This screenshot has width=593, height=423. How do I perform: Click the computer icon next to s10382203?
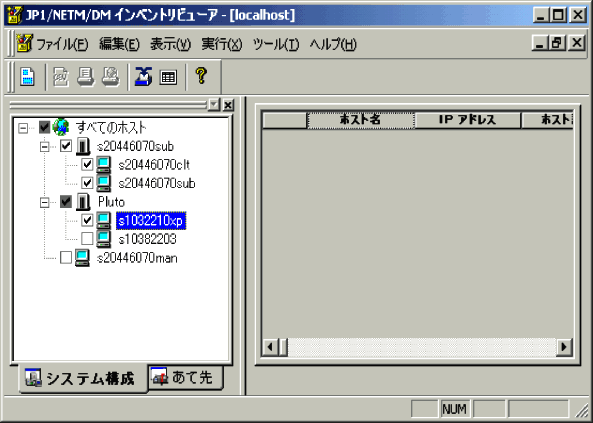tap(103, 239)
